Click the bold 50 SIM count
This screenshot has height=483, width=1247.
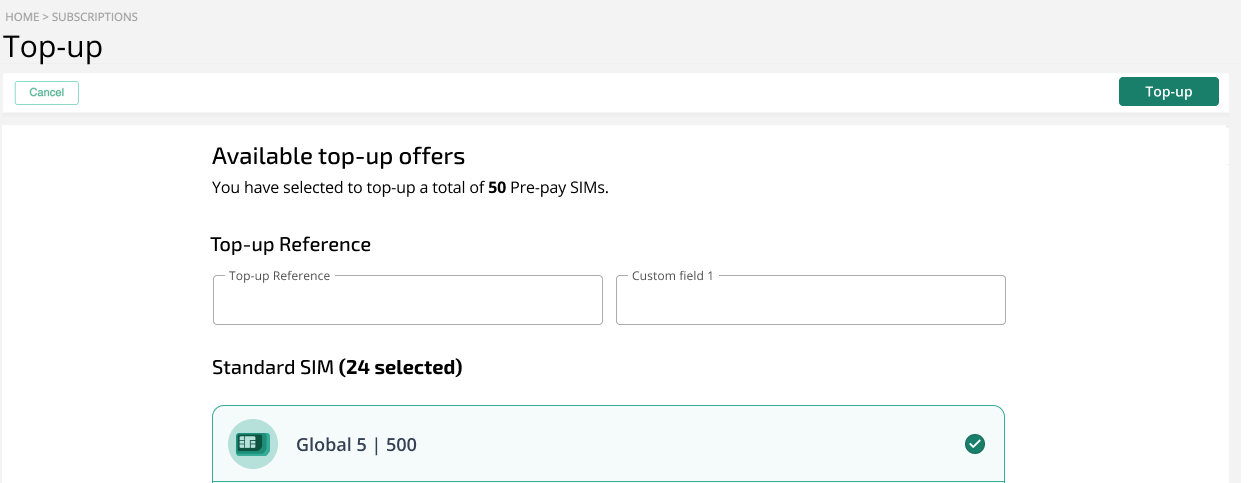497,187
